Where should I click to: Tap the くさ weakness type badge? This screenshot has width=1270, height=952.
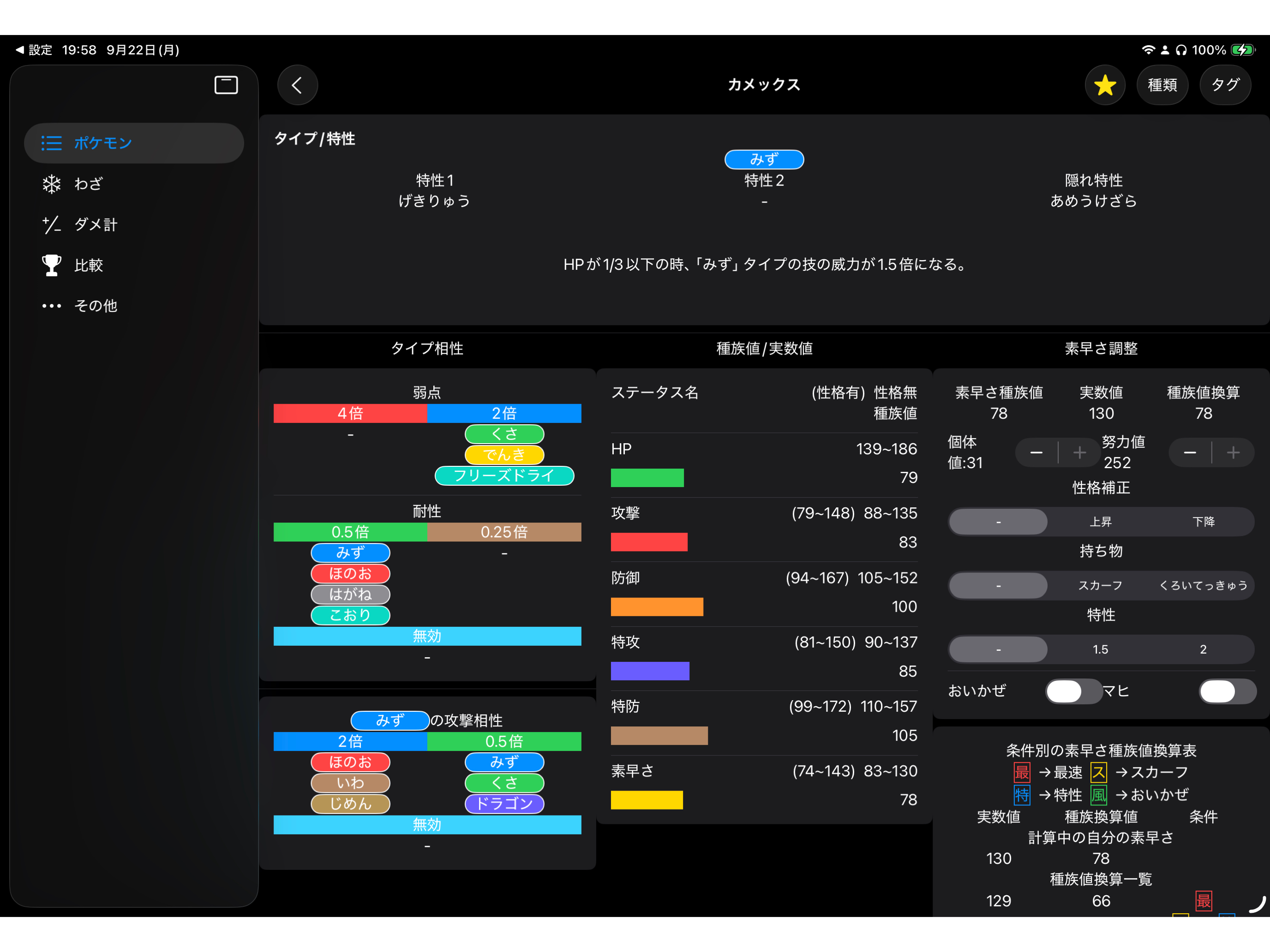[x=504, y=434]
